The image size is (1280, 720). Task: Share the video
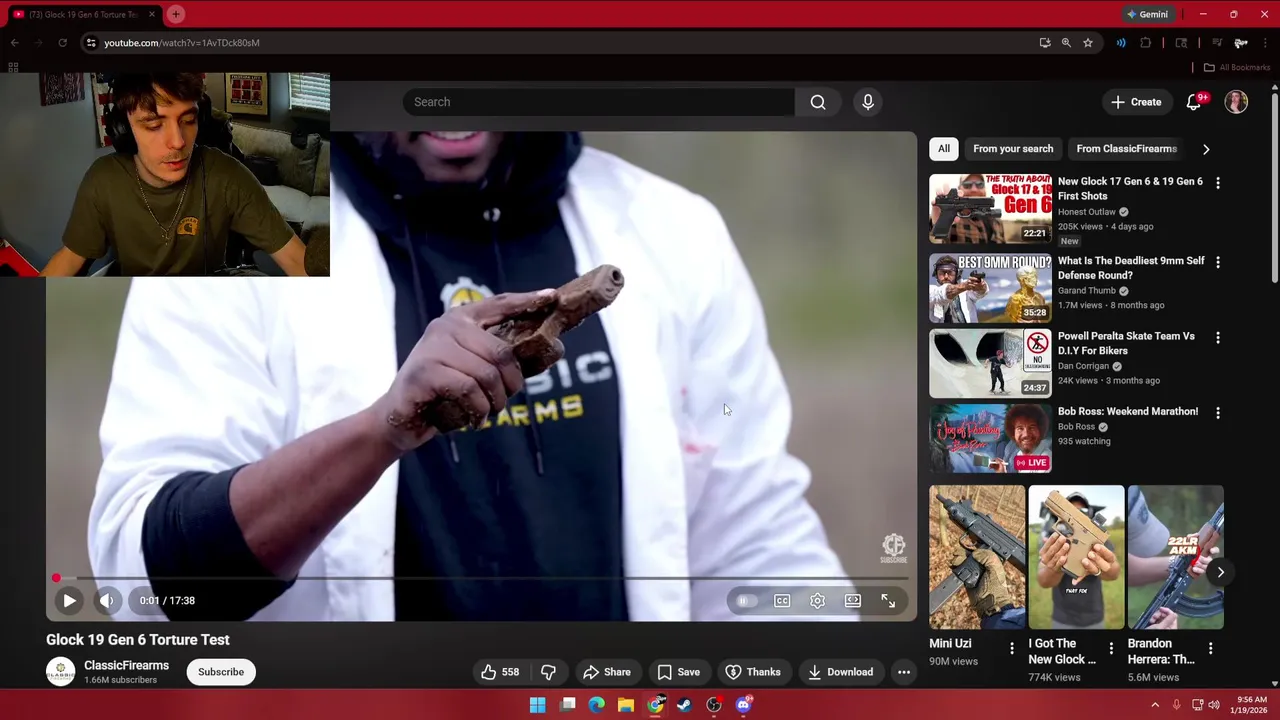606,672
